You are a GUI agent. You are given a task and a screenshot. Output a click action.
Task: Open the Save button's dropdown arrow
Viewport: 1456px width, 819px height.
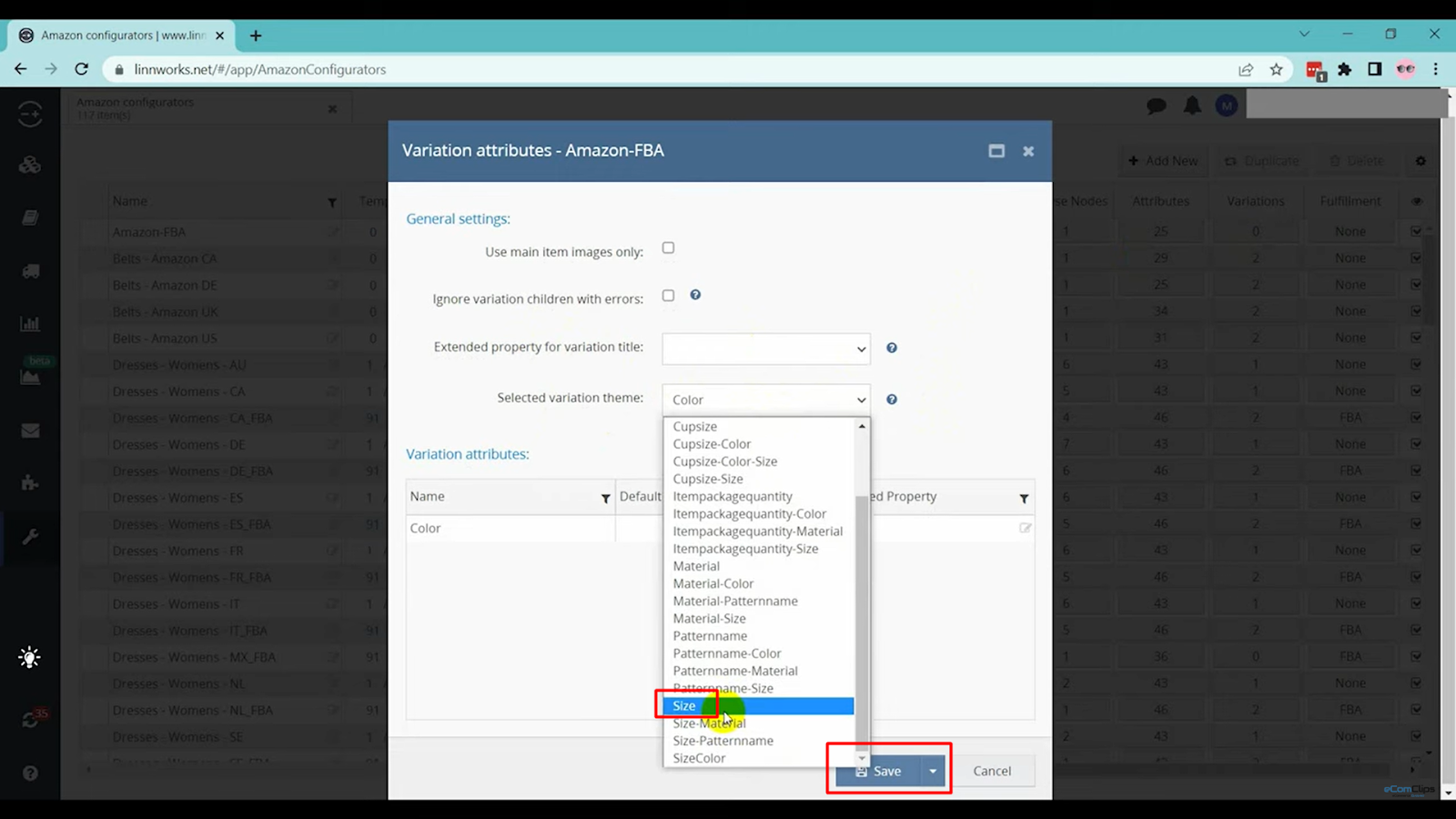933,771
